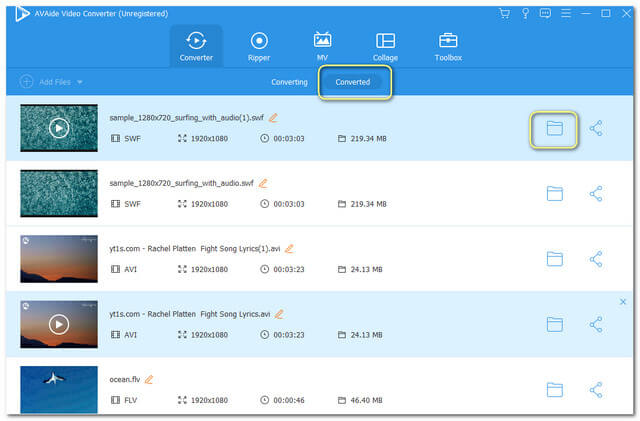Image resolution: width=640 pixels, height=421 pixels.
Task: Open the shopping cart purchase icon
Action: (x=504, y=13)
